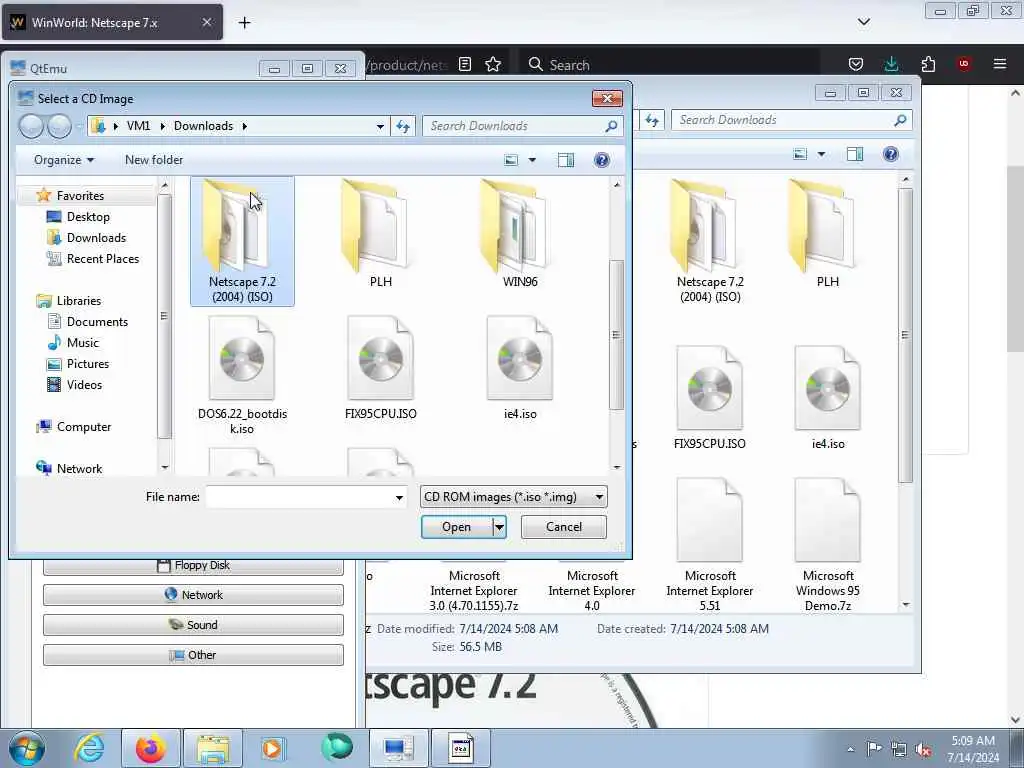Select DOS6.22_bootdisk.iso file in dialog
Image resolution: width=1024 pixels, height=768 pixels.
tap(242, 376)
